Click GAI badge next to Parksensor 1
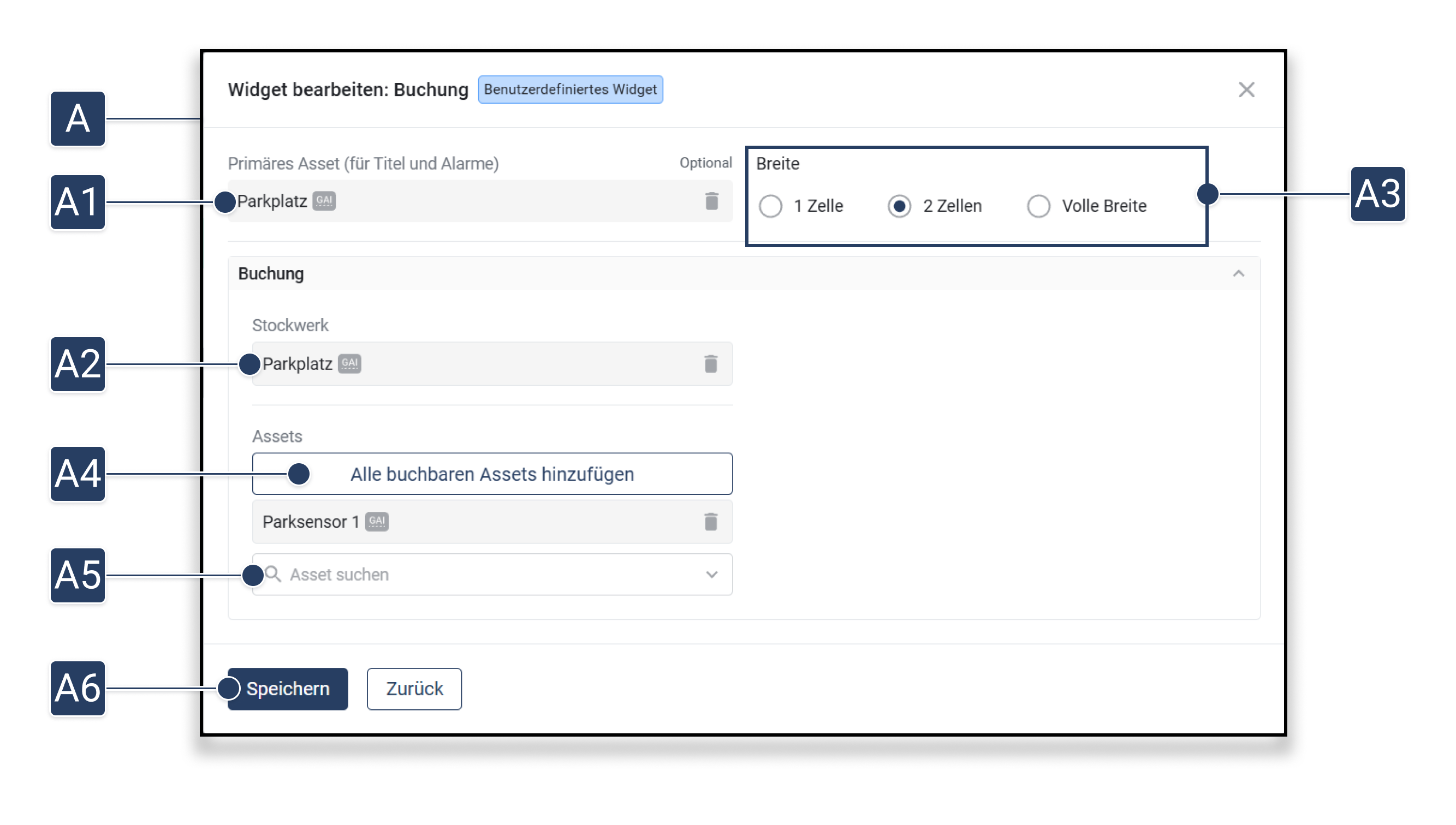Image resolution: width=1456 pixels, height=825 pixels. (377, 521)
